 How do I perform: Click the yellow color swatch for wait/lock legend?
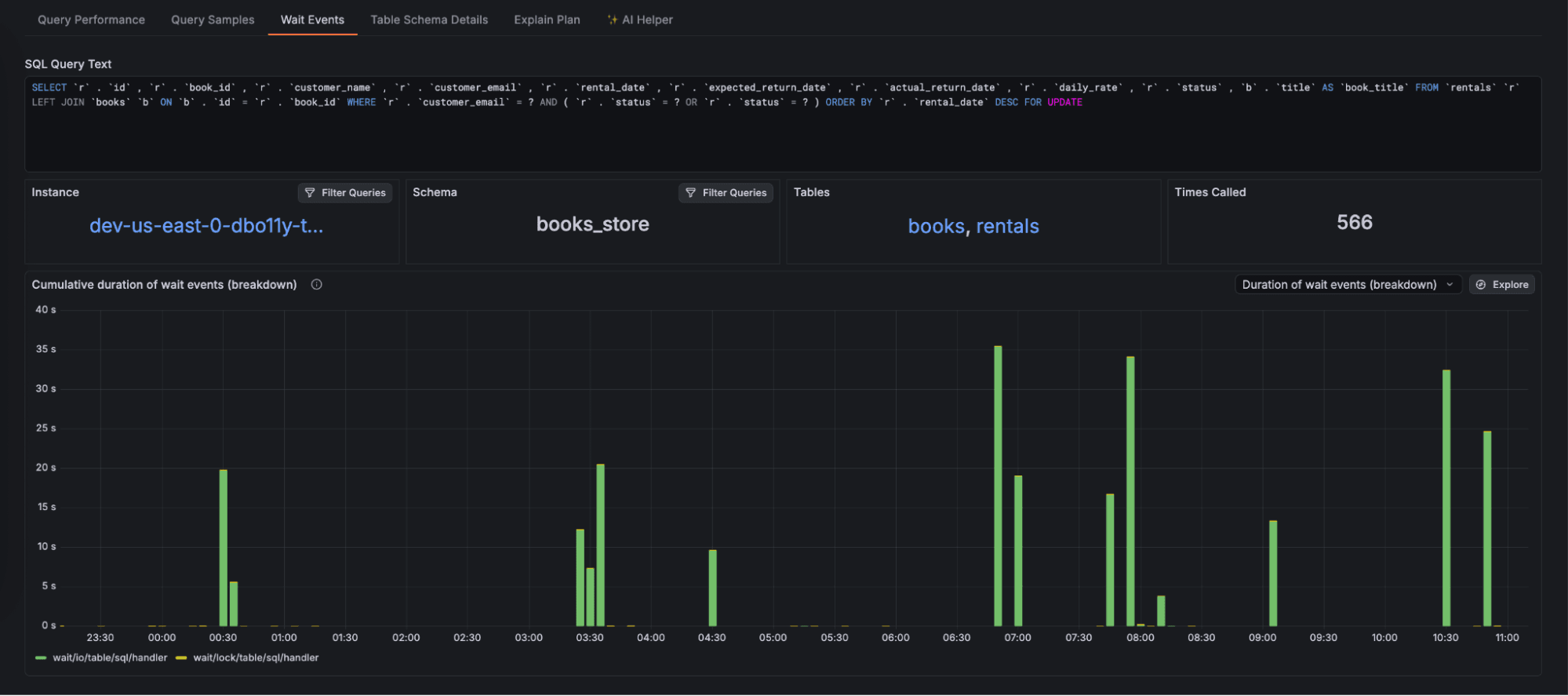click(181, 658)
